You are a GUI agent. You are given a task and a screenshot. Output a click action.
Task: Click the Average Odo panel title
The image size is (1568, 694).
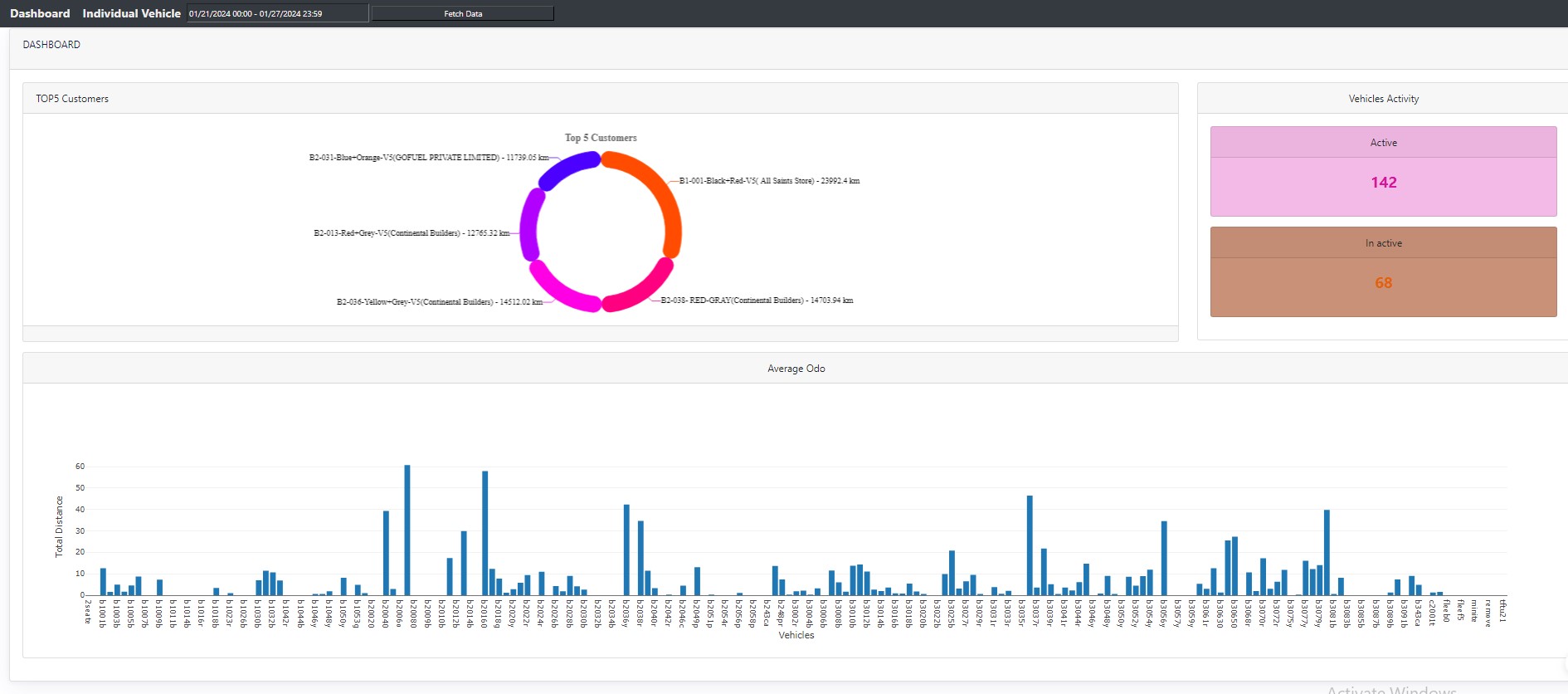796,369
